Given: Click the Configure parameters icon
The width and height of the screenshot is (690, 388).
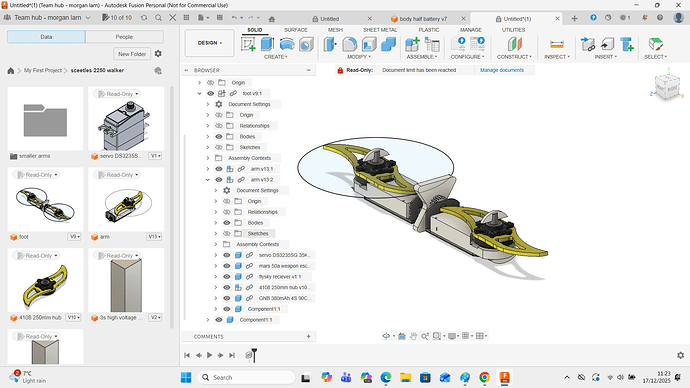Looking at the screenshot, I should 458,44.
